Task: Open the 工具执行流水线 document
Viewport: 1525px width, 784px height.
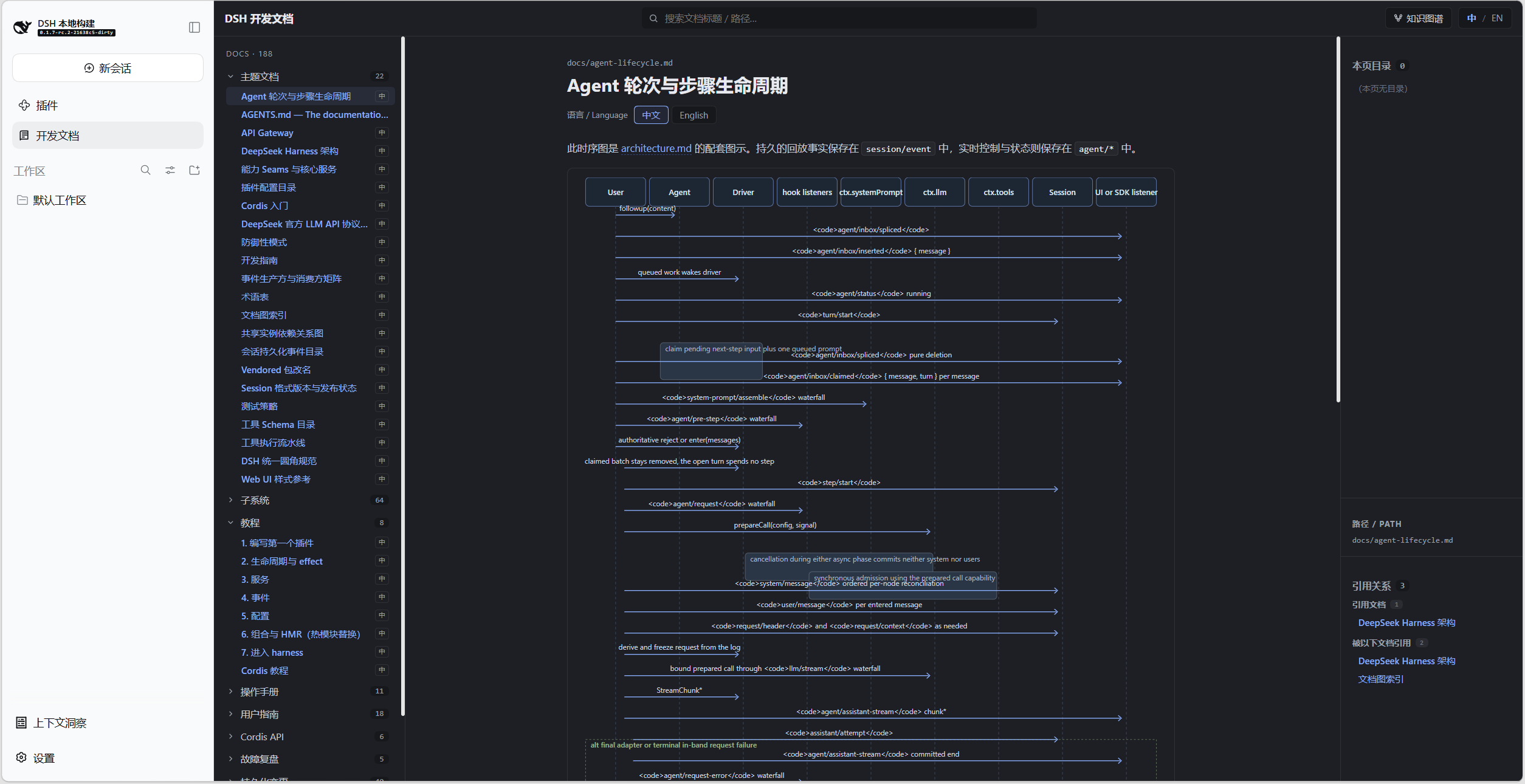Action: coord(311,442)
